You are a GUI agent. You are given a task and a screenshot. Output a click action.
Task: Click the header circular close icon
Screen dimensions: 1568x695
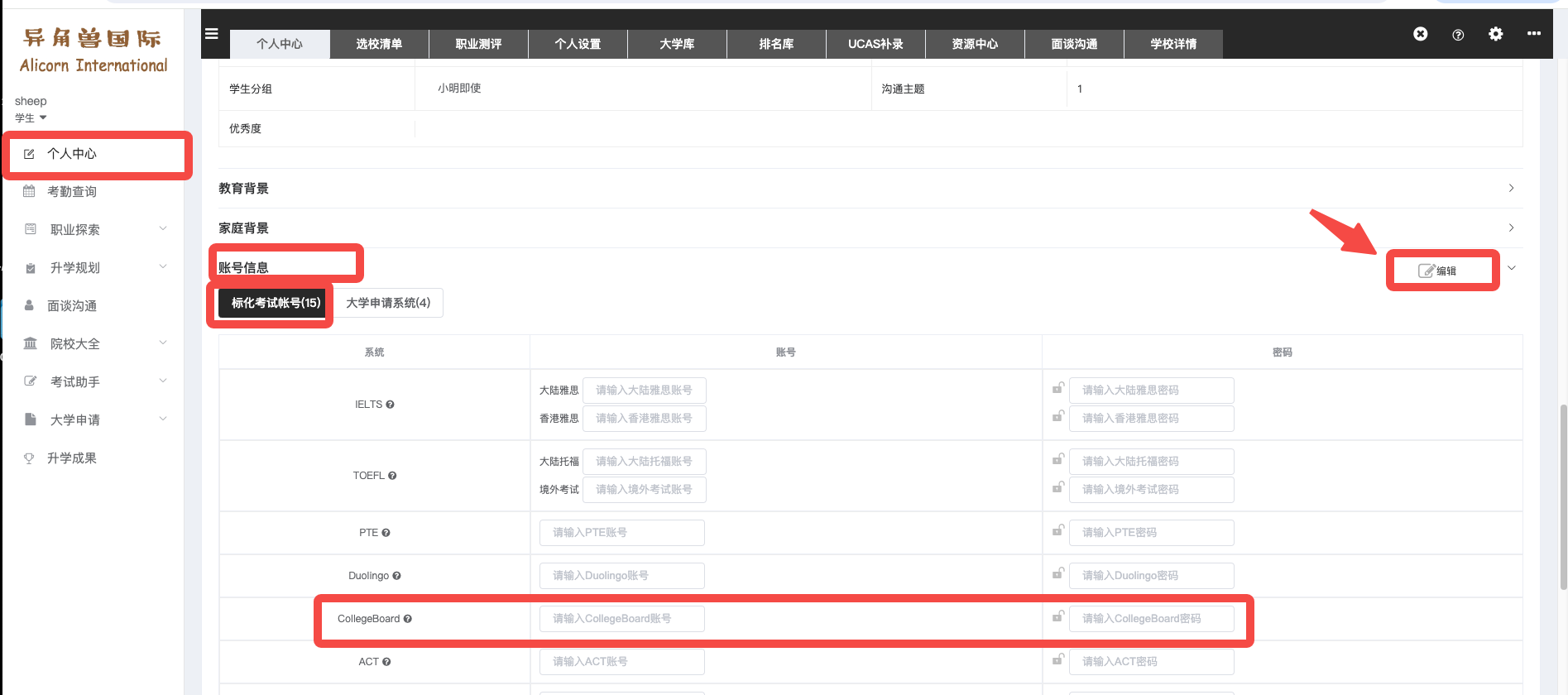pos(1420,34)
